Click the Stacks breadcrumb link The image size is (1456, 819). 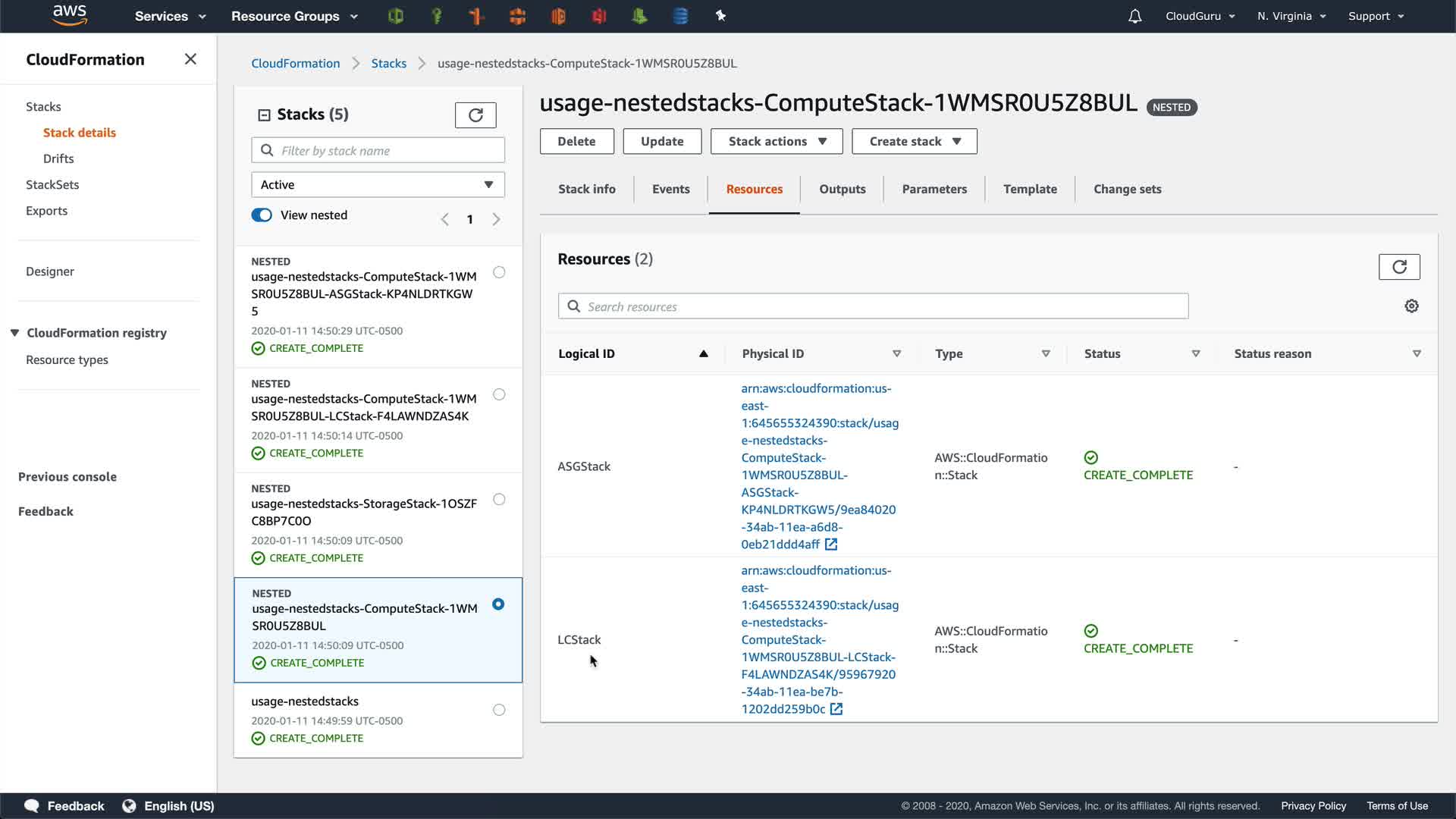point(388,64)
